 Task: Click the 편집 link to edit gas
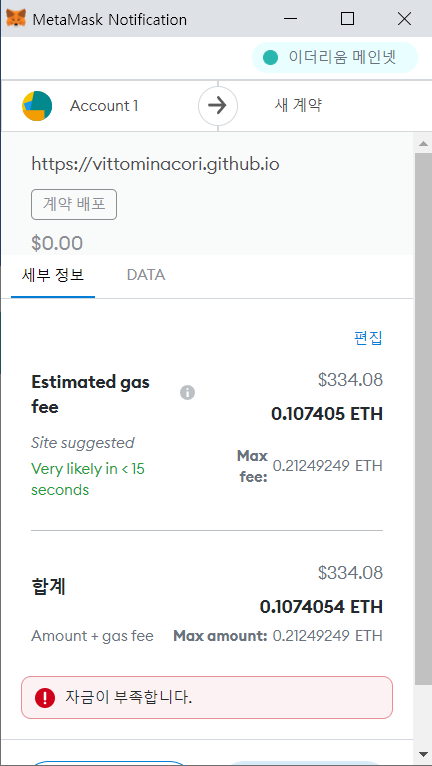[x=368, y=338]
